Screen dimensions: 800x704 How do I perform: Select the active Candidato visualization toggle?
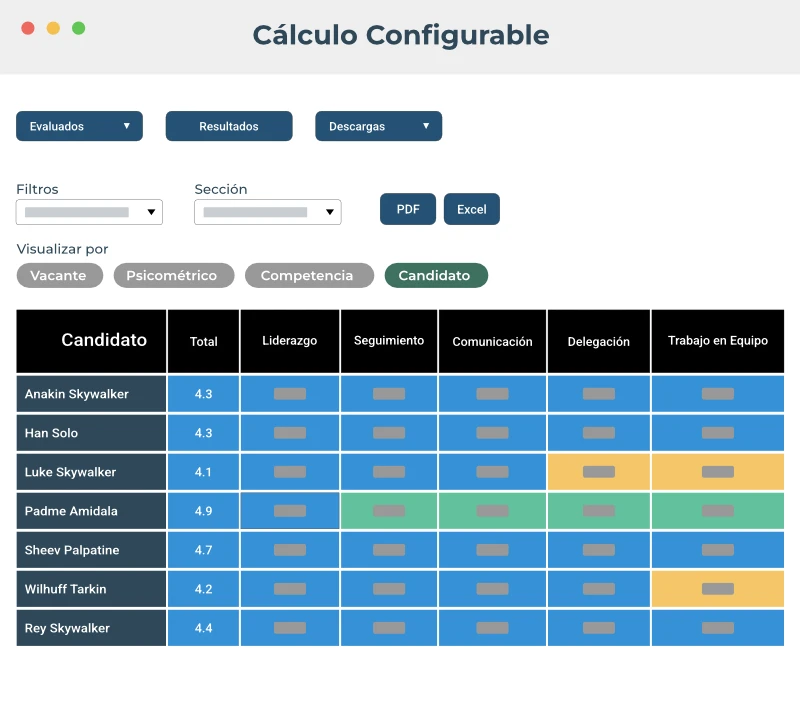[x=436, y=274]
